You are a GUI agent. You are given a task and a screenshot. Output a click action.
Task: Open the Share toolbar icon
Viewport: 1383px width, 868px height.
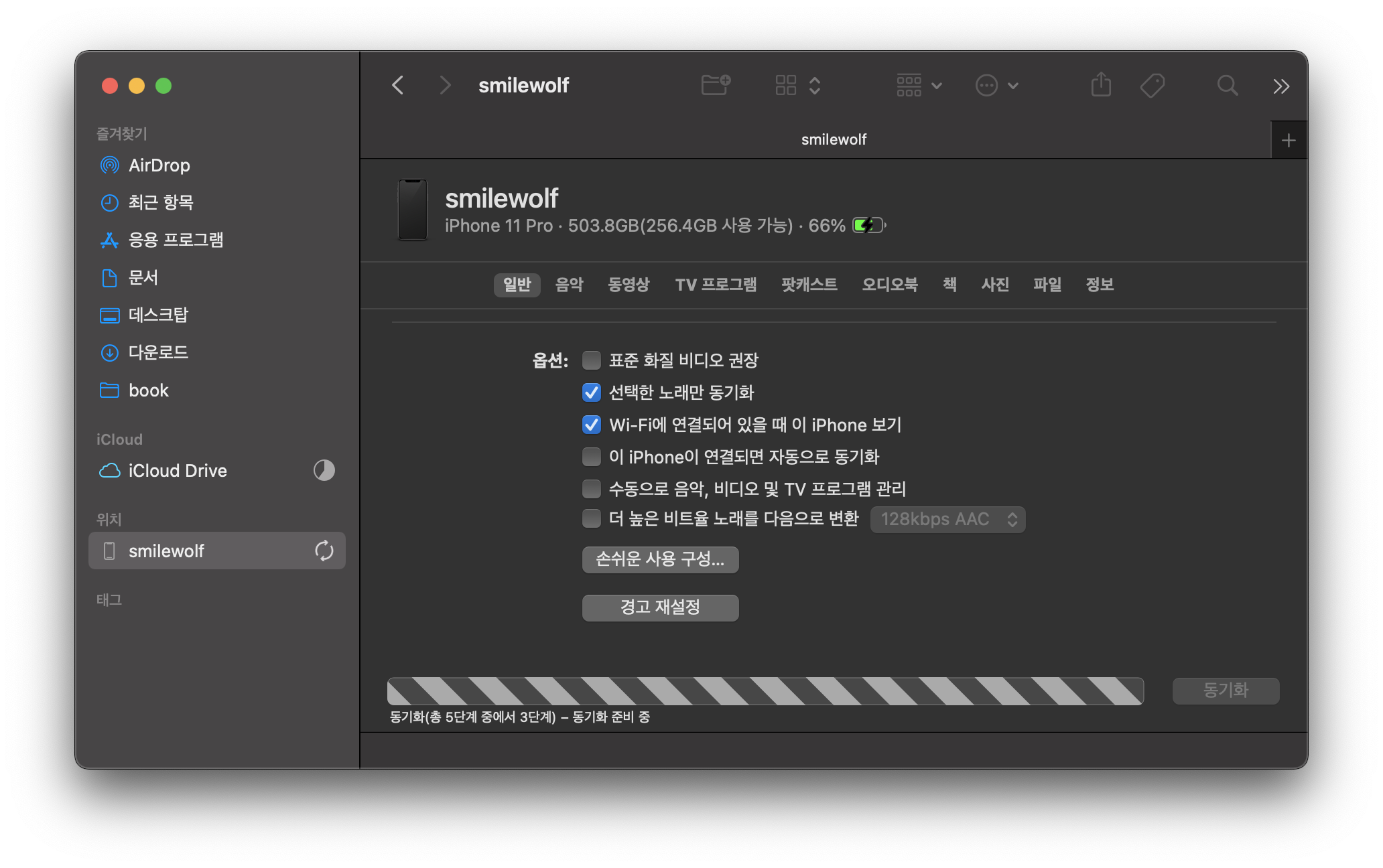pos(1101,85)
